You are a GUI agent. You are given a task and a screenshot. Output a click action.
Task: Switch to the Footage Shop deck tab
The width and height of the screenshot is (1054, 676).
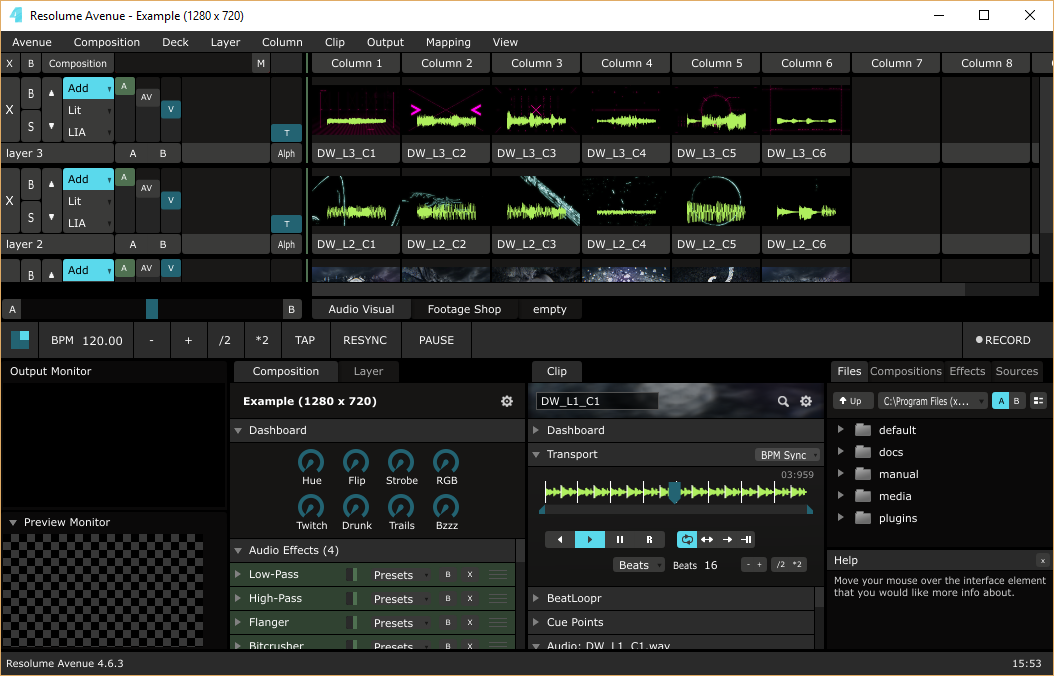(464, 310)
